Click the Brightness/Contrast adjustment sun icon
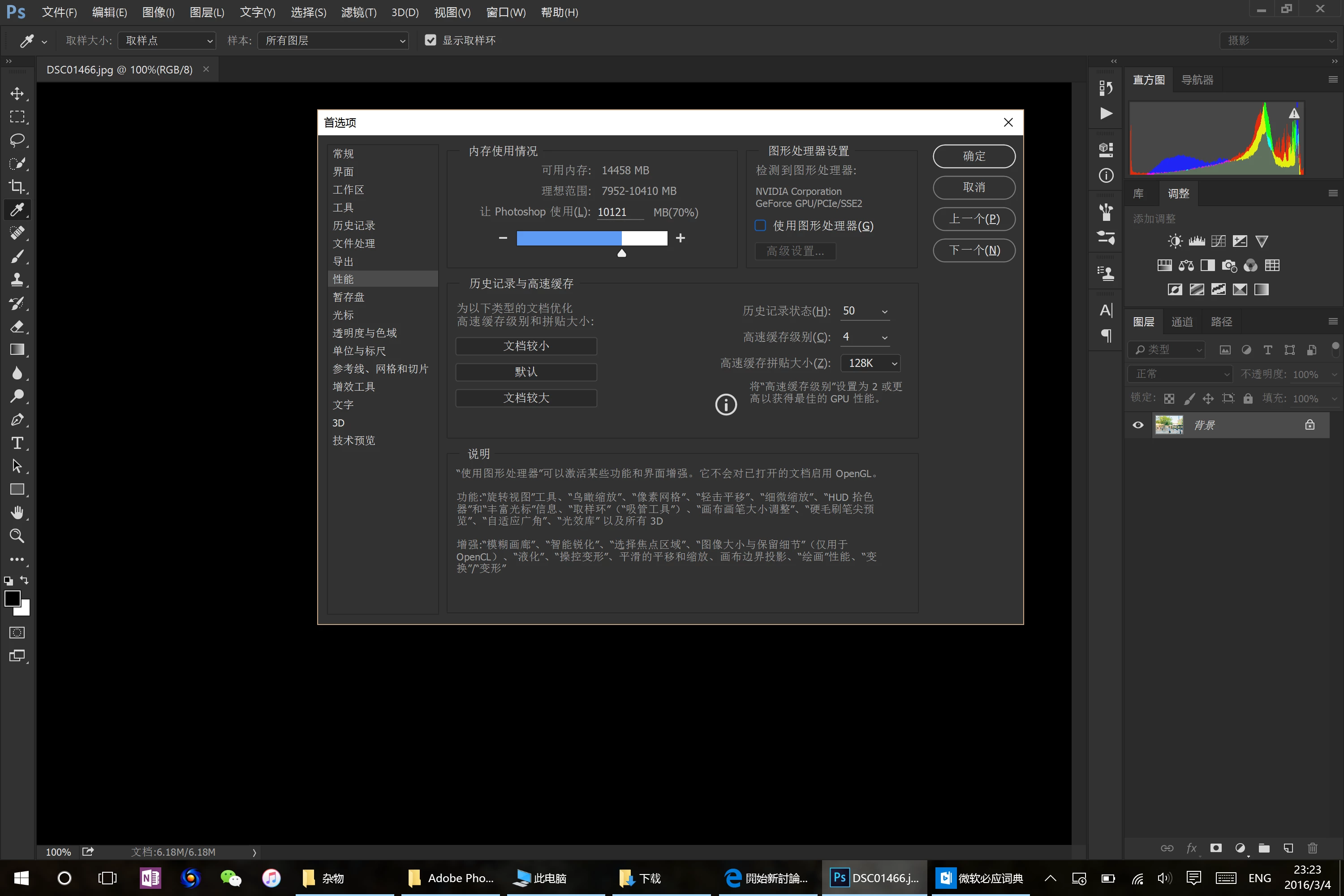This screenshot has width=1344, height=896. (1175, 241)
